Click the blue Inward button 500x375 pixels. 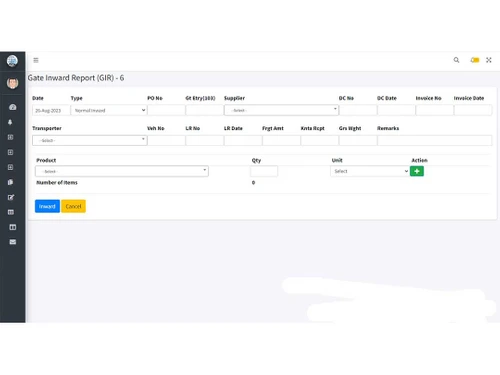point(47,206)
